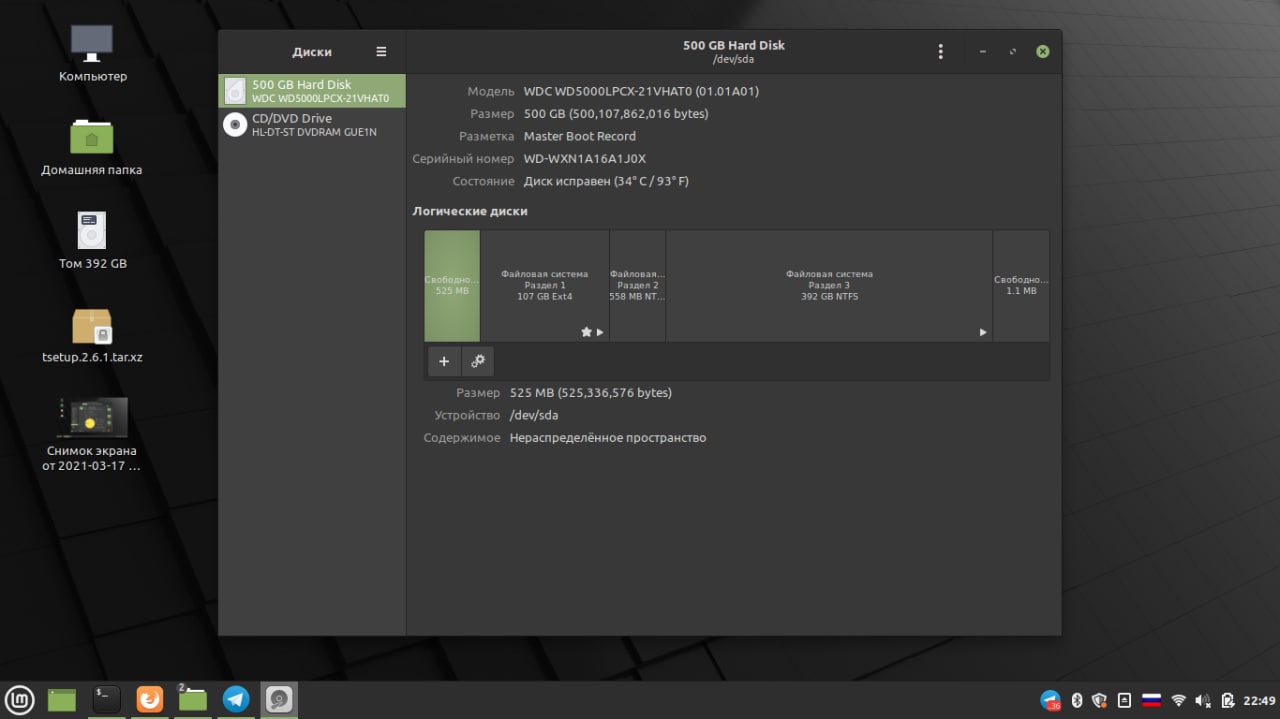Open the Disks hamburger application menu

click(381, 52)
